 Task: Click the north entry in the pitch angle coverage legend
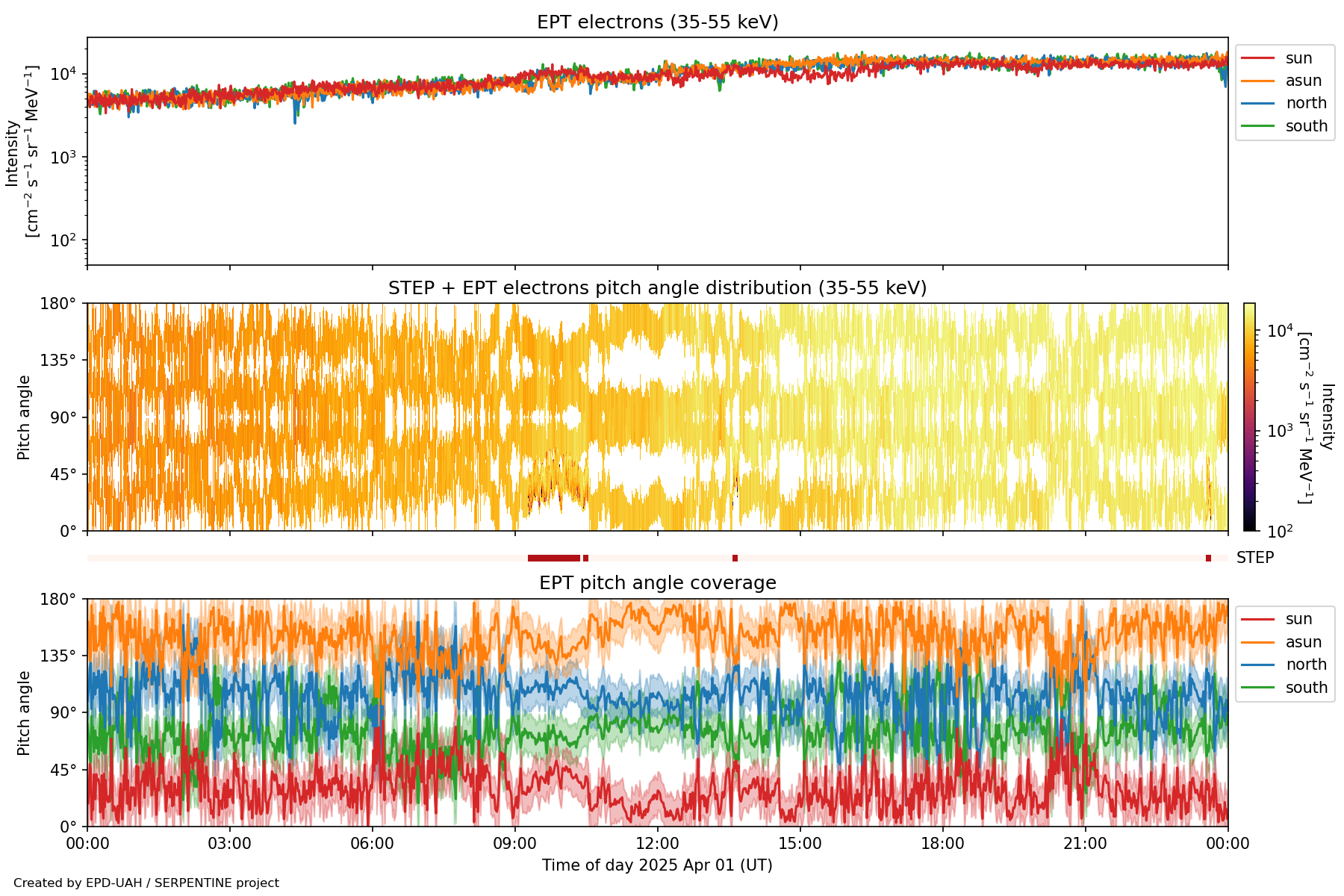point(1305,665)
